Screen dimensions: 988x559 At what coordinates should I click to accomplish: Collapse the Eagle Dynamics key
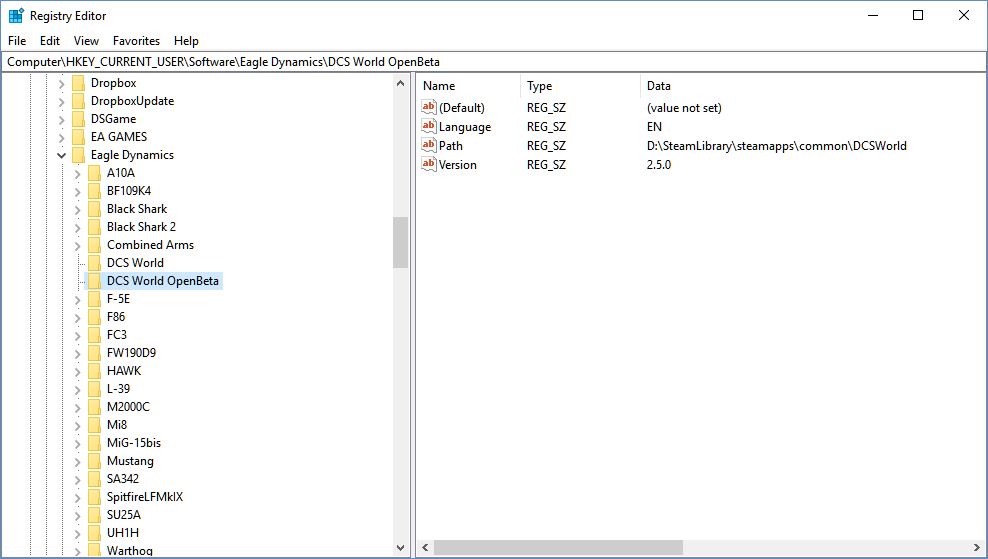(x=61, y=155)
